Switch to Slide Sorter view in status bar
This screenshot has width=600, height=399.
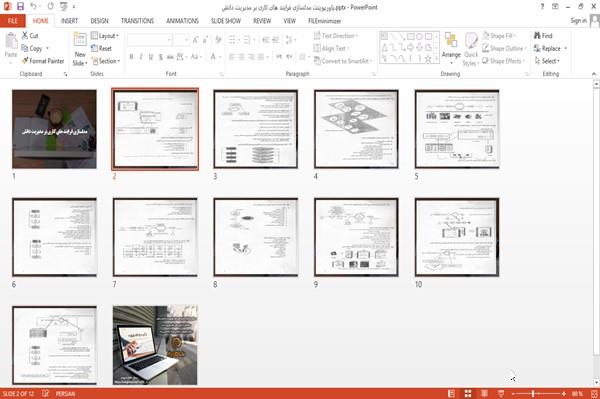point(468,394)
